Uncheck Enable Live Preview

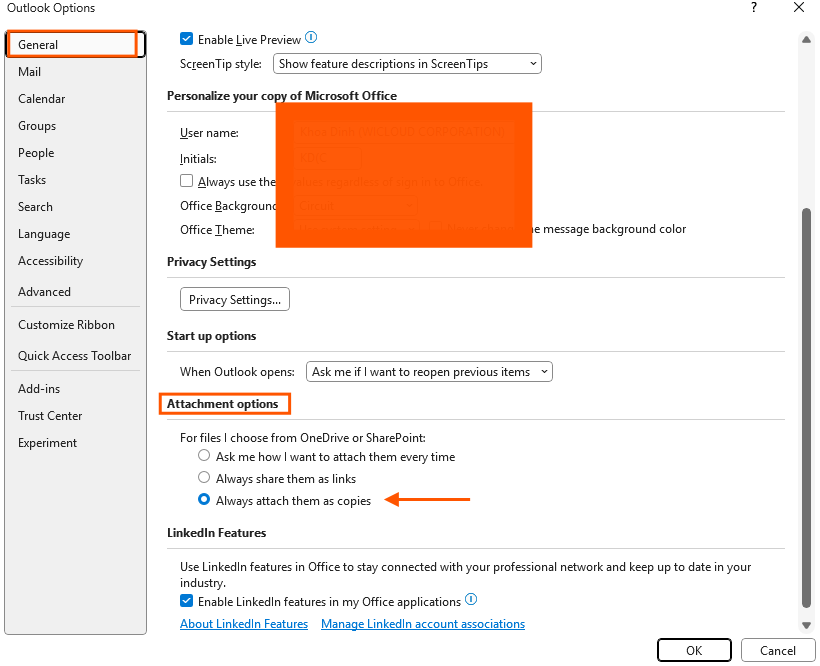(186, 38)
